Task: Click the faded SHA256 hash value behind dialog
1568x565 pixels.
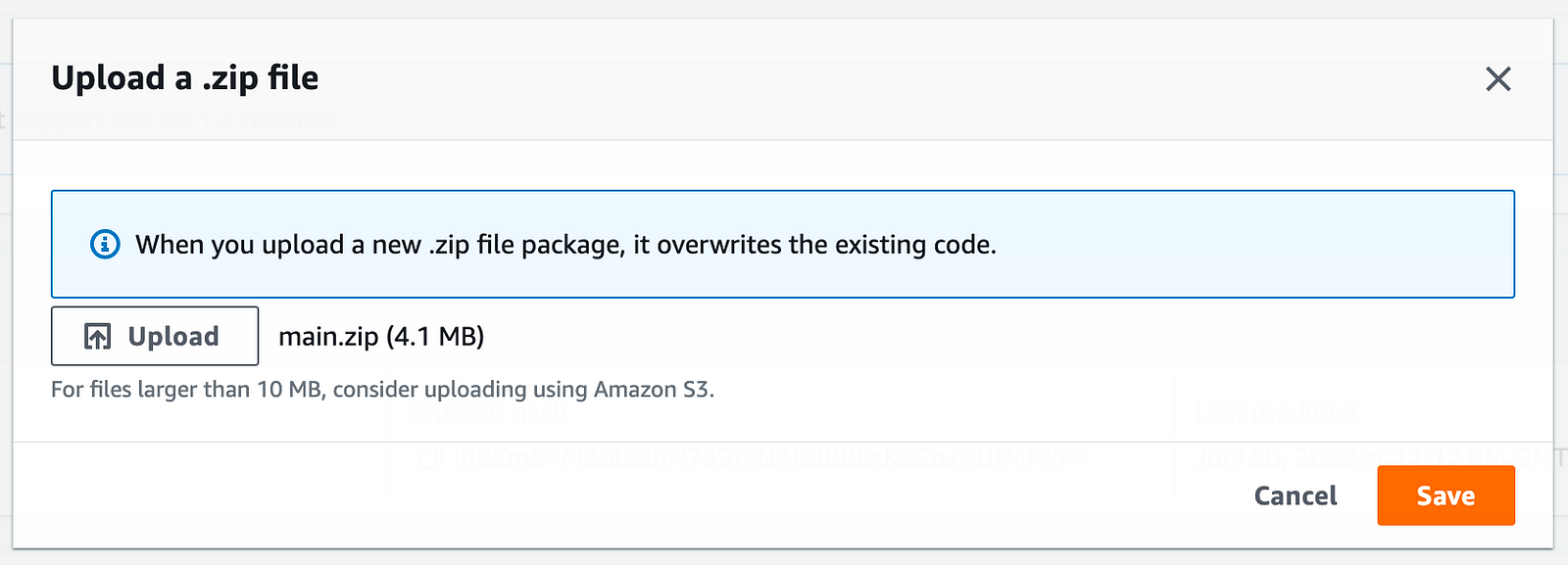Action: (769, 457)
